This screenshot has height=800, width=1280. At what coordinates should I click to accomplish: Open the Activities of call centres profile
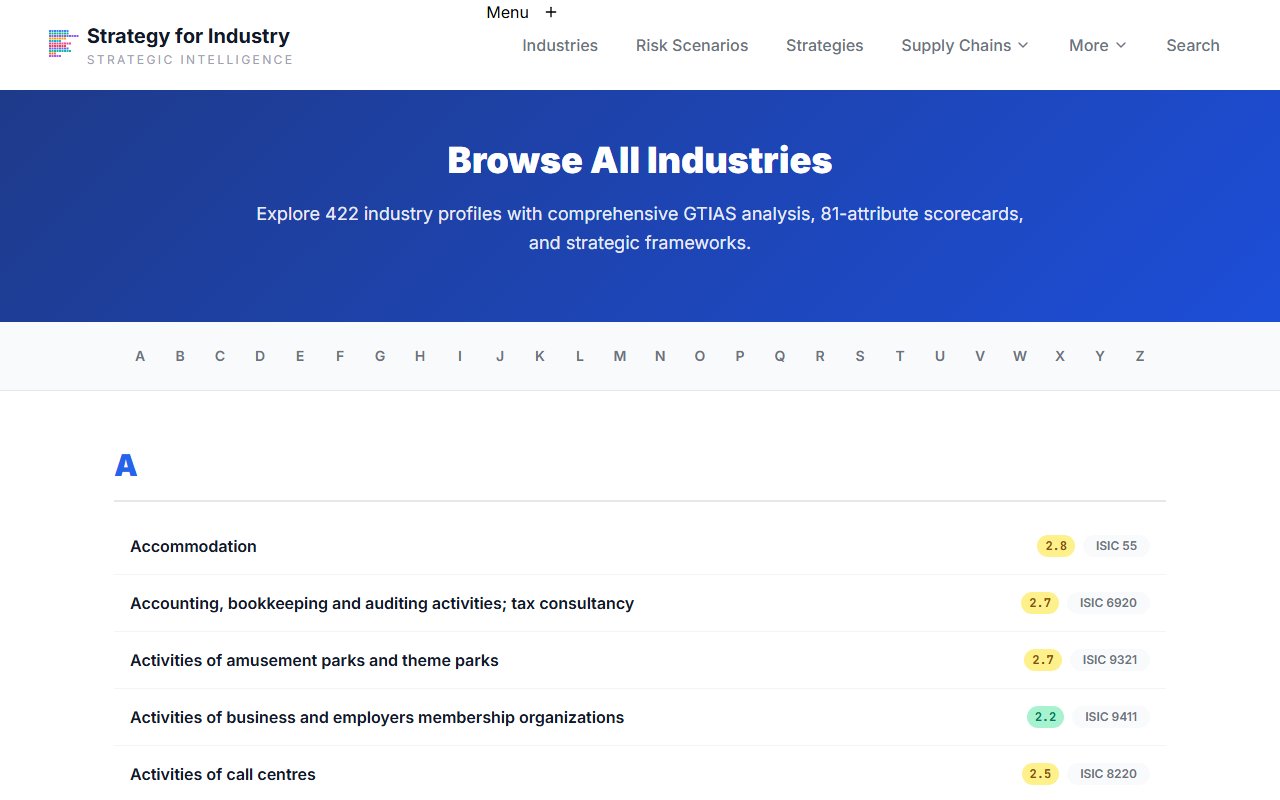pos(222,774)
